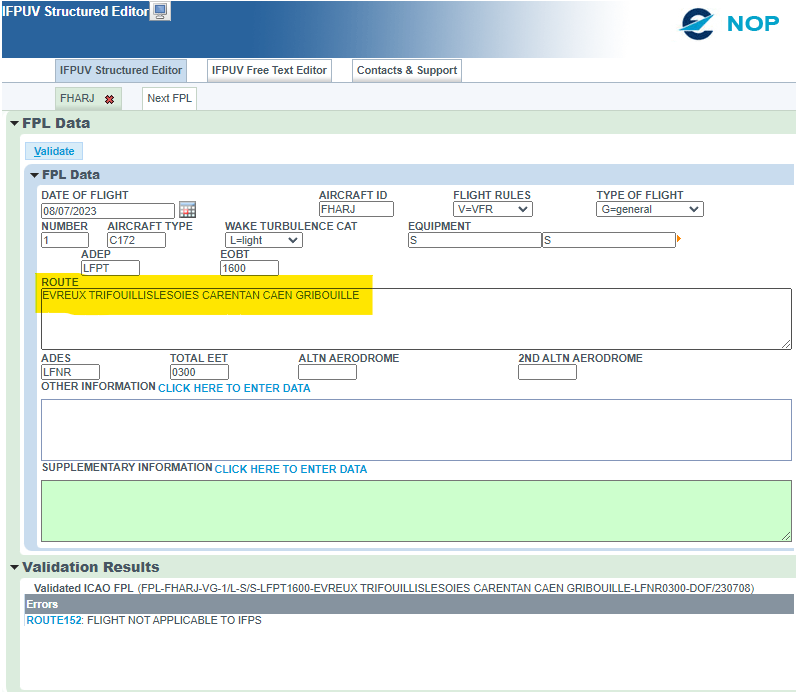Select the FHARJ flight plan tab
Image resolution: width=796 pixels, height=692 pixels.
coord(78,98)
